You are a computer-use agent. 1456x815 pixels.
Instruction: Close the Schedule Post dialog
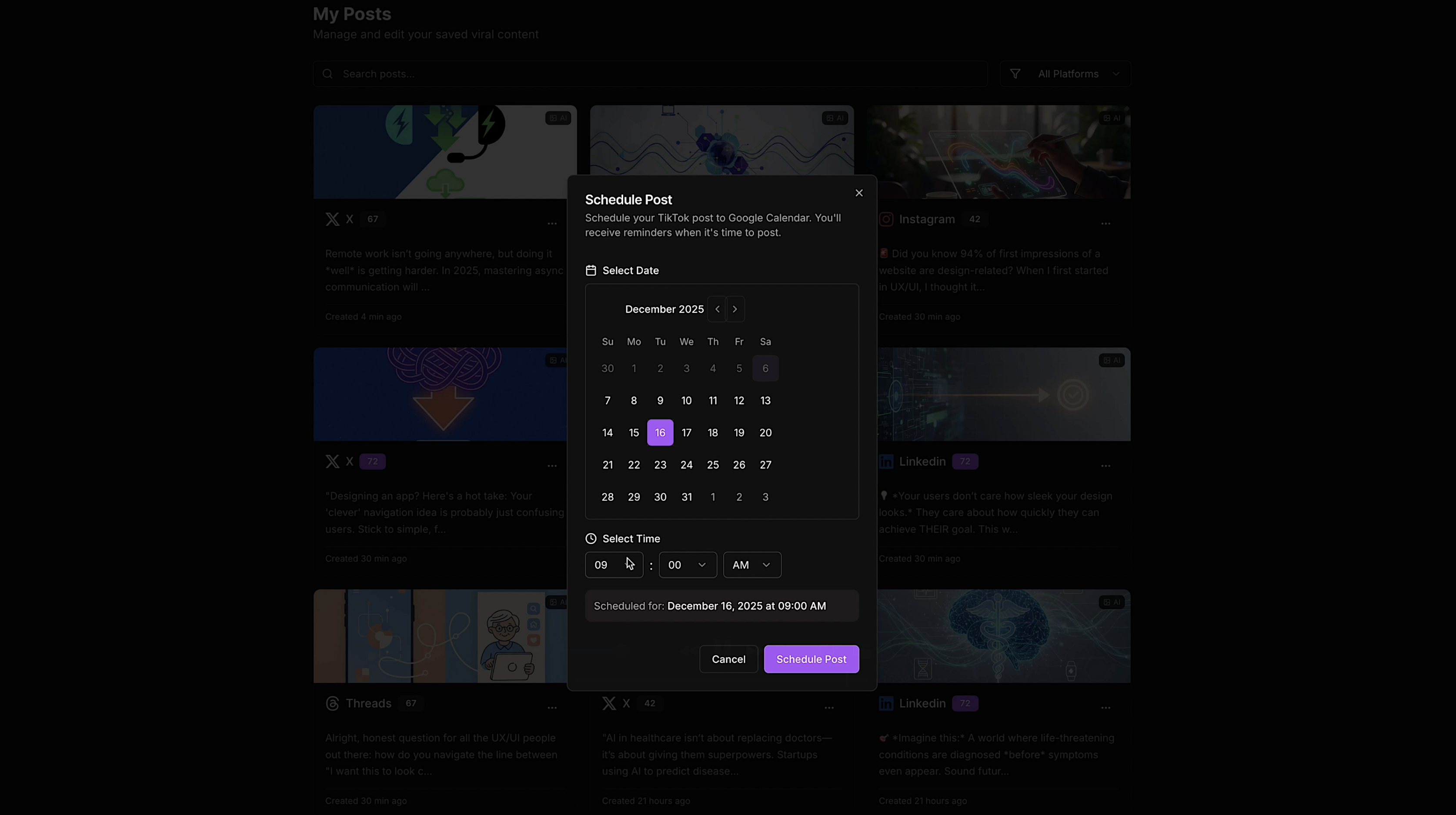coord(858,193)
